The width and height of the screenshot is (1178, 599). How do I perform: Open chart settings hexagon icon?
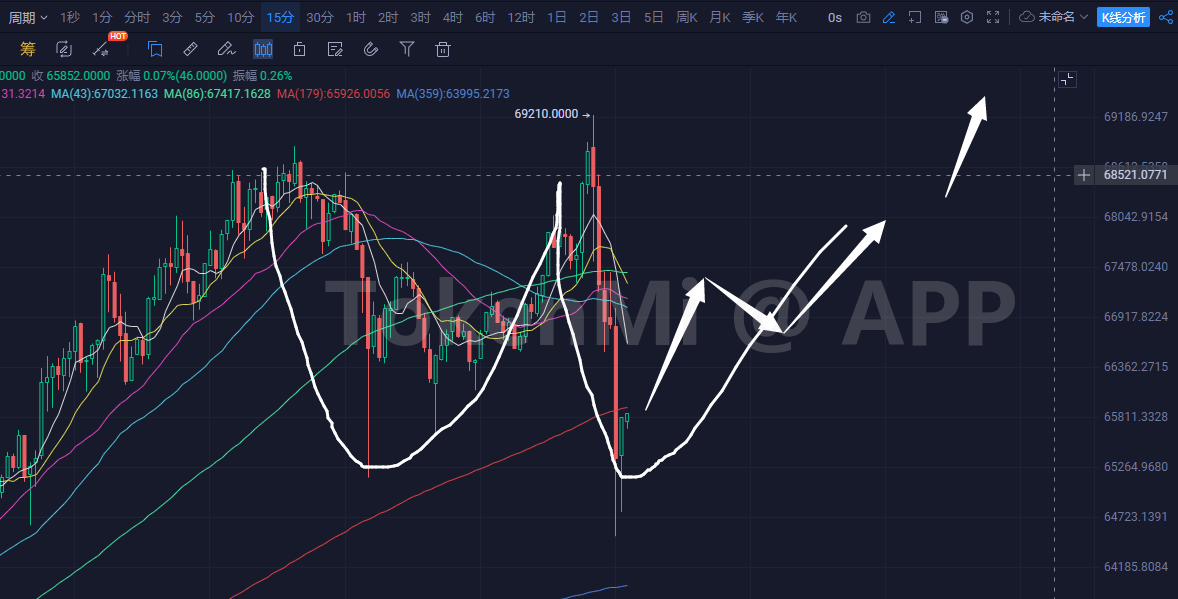[966, 17]
